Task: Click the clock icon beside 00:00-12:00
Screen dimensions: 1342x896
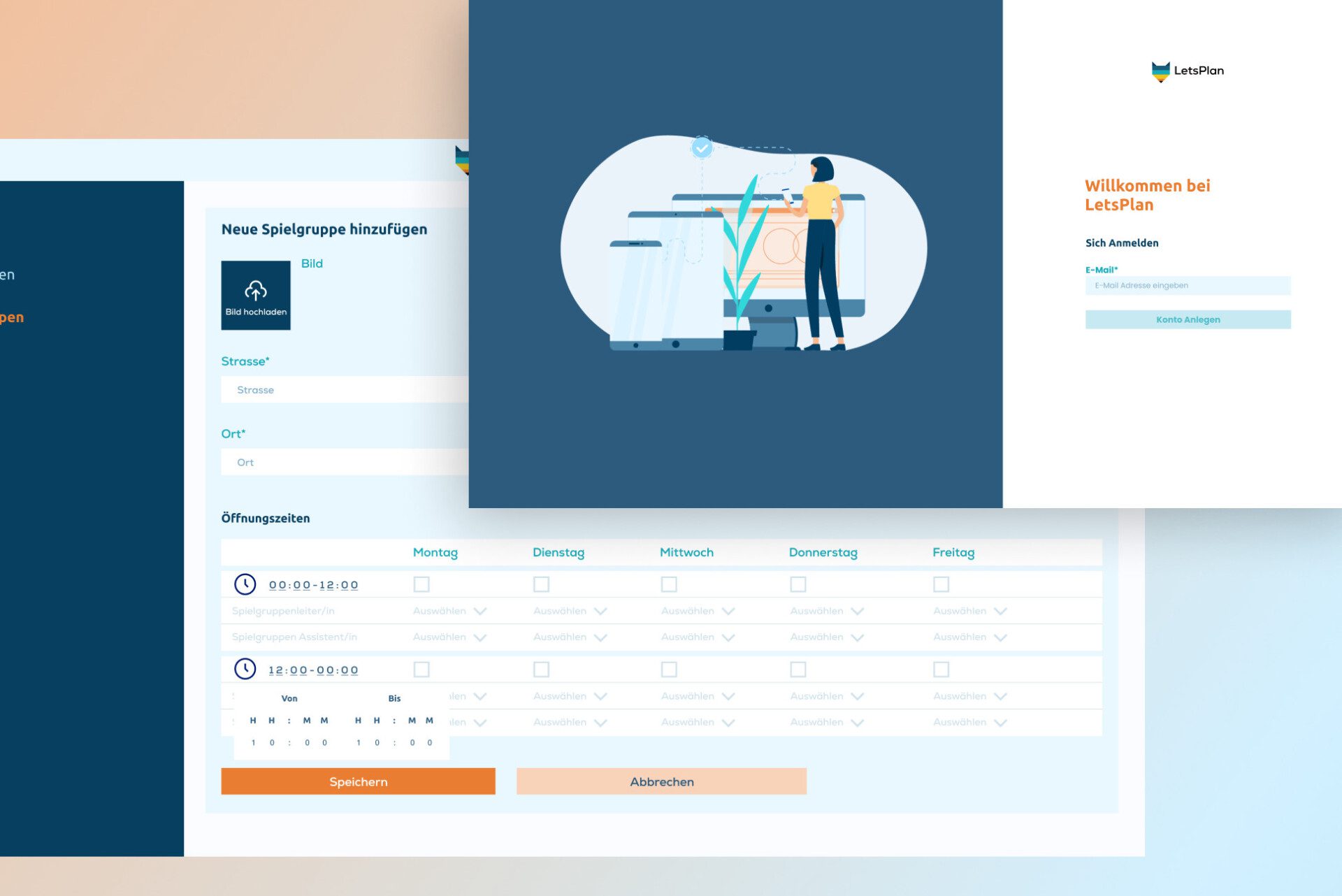Action: coord(245,584)
